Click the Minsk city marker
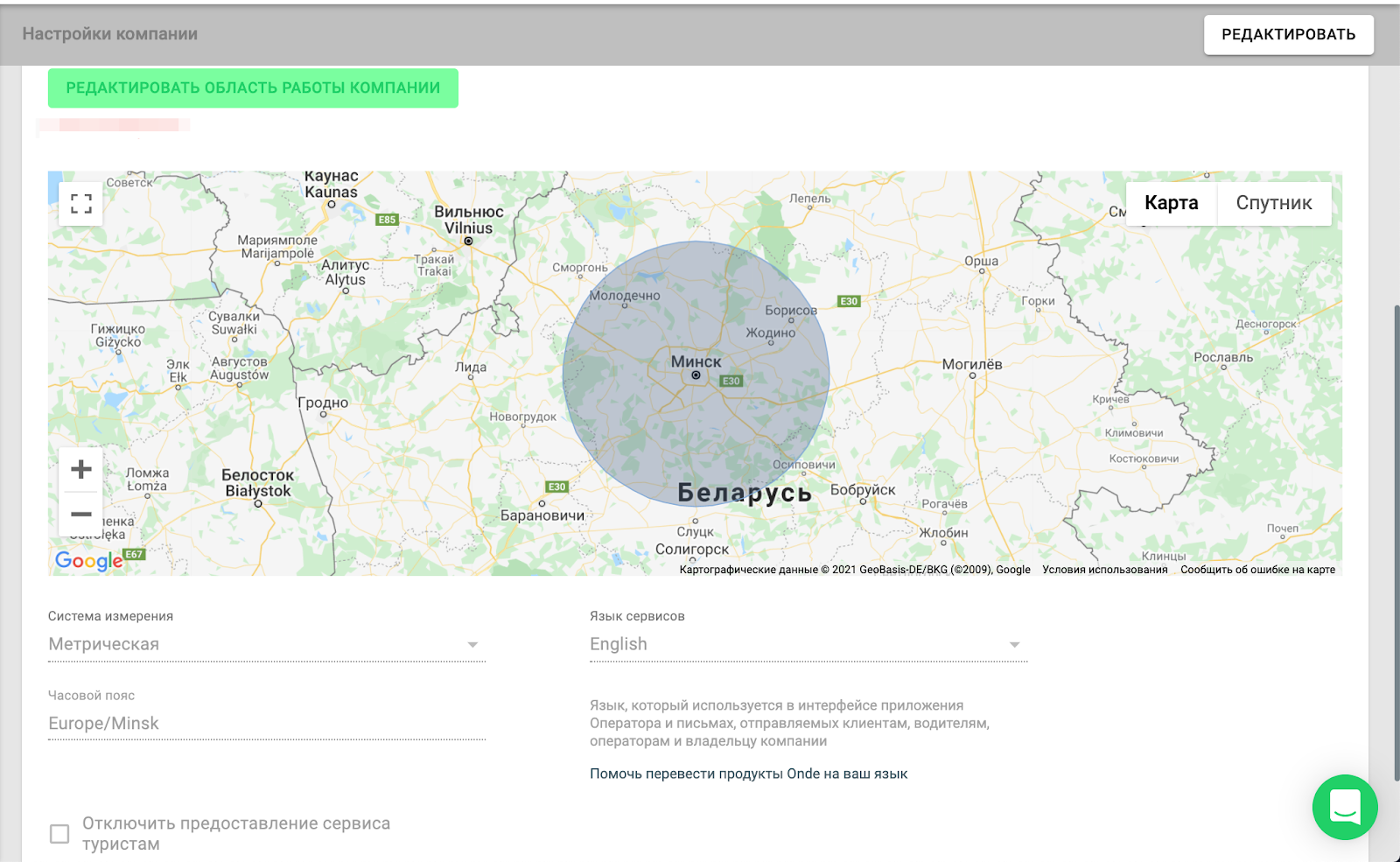This screenshot has width=1400, height=862. 696,375
